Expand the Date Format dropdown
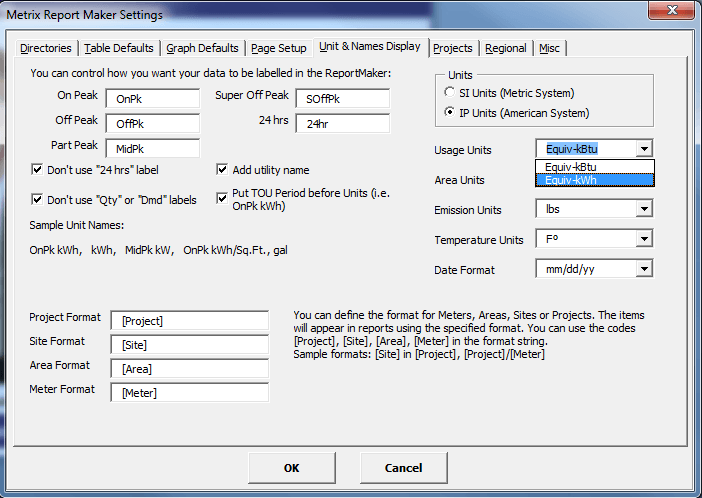Screen dimensions: 702x498 [x=644, y=269]
